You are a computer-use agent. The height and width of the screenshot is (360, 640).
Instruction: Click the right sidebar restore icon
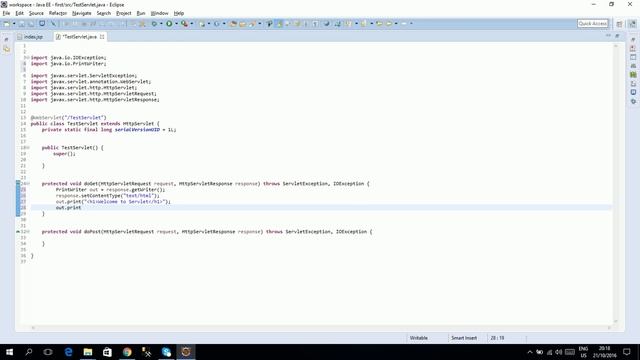click(x=633, y=40)
